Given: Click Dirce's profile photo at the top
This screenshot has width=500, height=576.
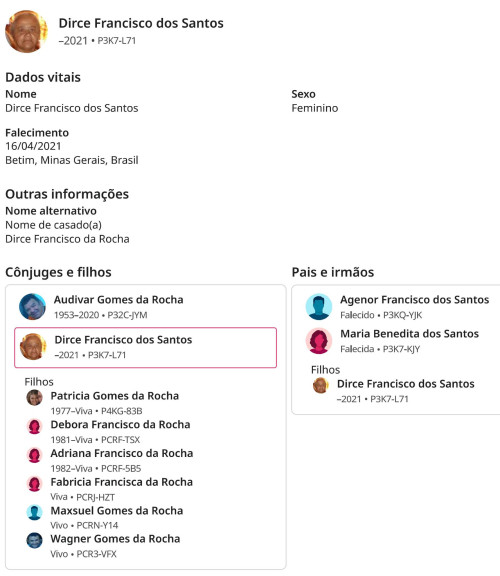Looking at the screenshot, I should (26, 32).
